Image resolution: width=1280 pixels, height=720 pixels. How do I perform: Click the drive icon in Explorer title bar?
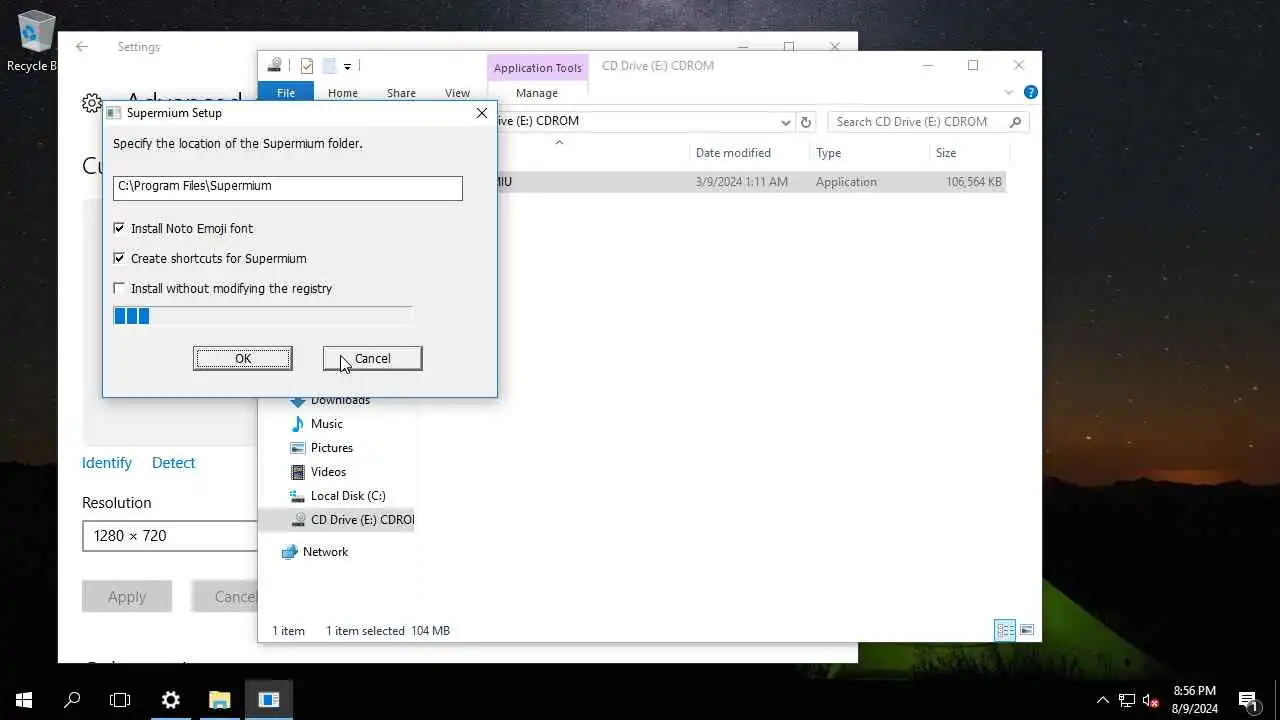coord(275,66)
